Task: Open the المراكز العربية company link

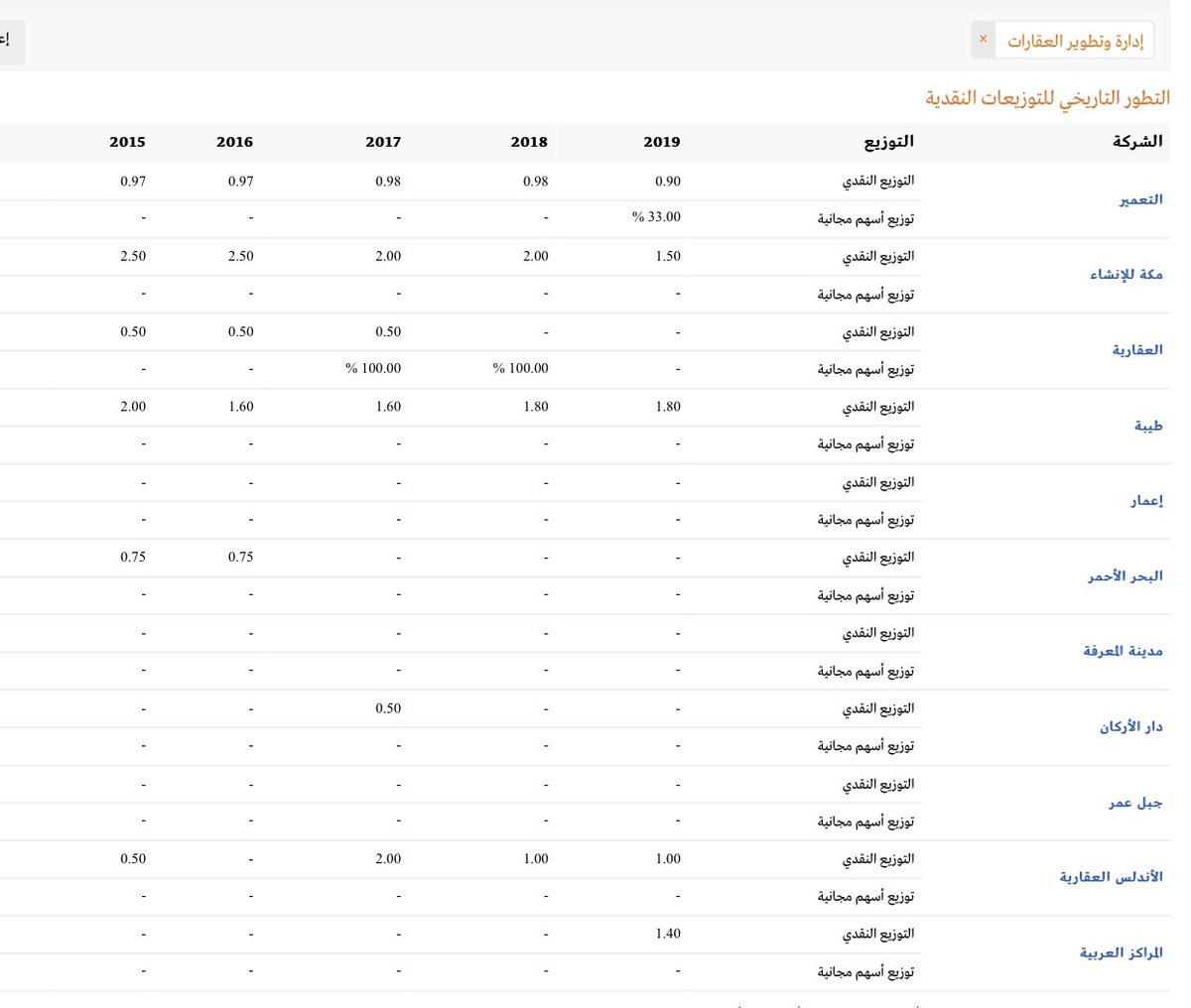Action: pos(1121,952)
